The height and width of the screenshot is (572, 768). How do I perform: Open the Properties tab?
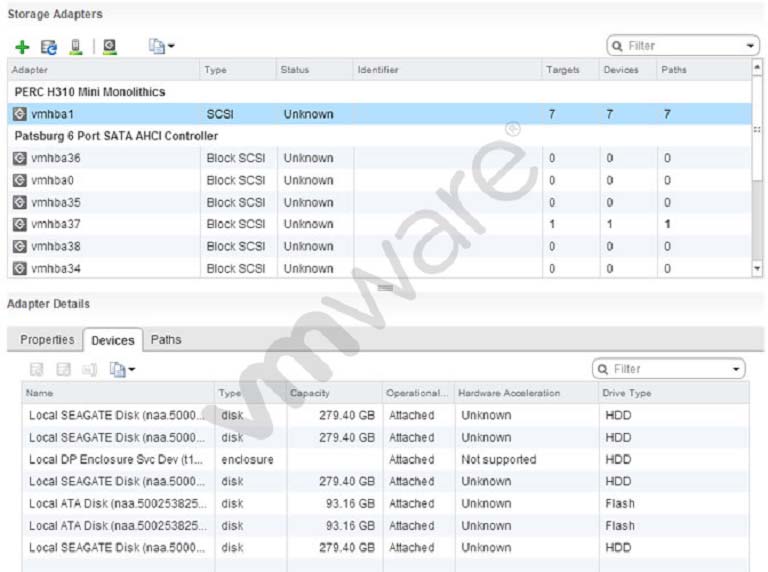pos(47,339)
